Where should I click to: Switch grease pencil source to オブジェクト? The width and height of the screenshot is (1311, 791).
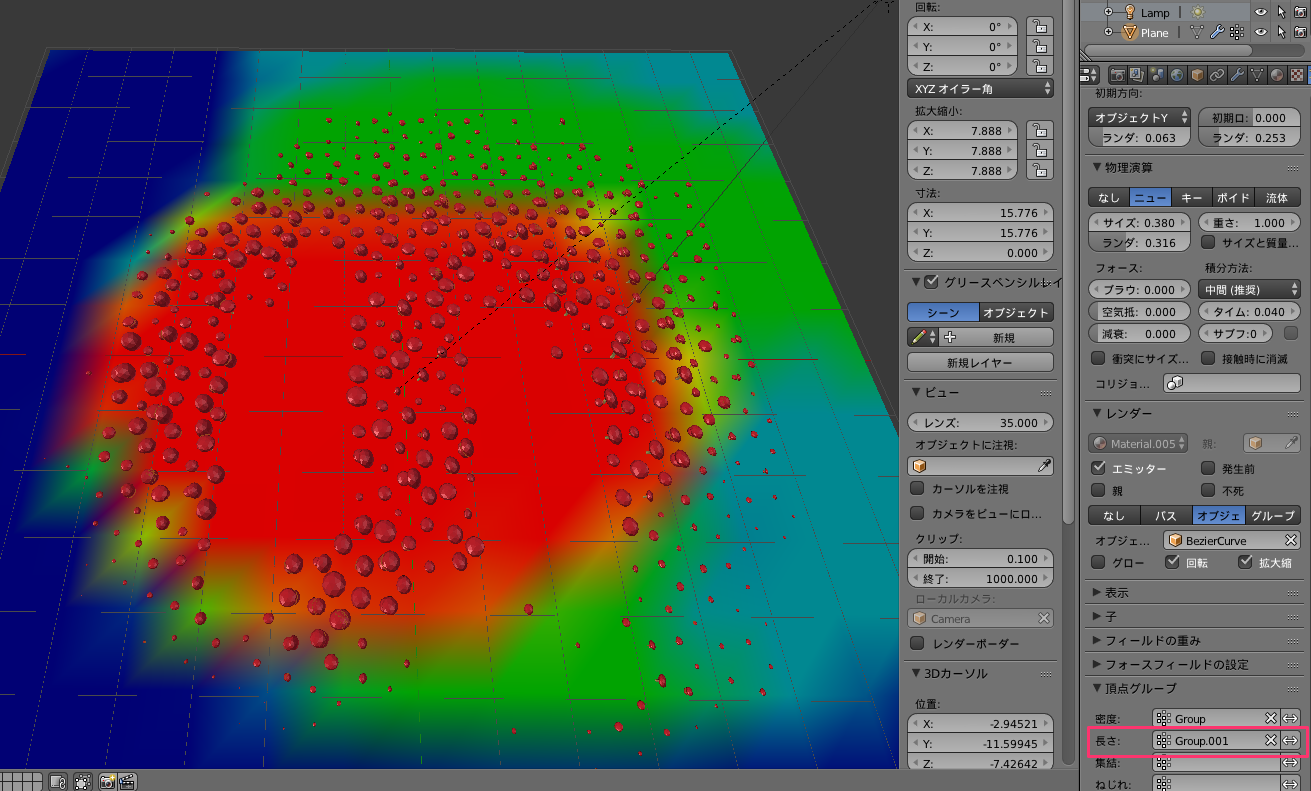(x=1015, y=313)
